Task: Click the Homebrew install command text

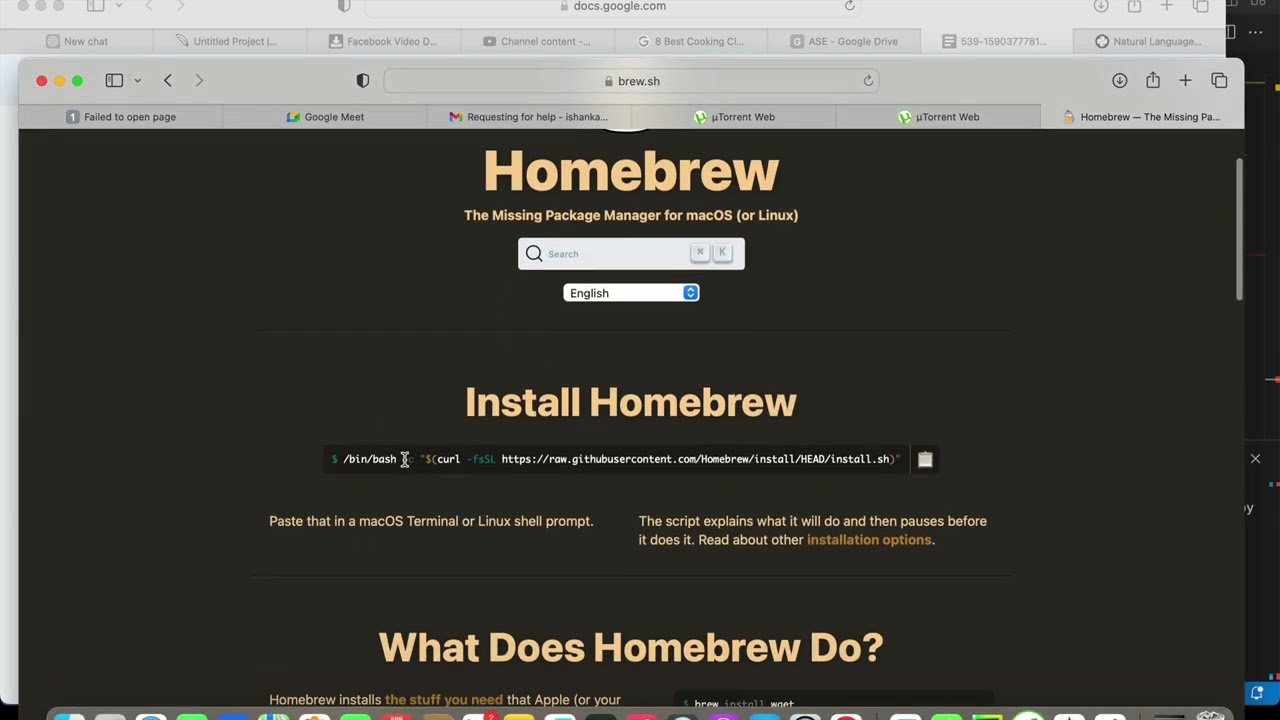Action: pyautogui.click(x=616, y=459)
